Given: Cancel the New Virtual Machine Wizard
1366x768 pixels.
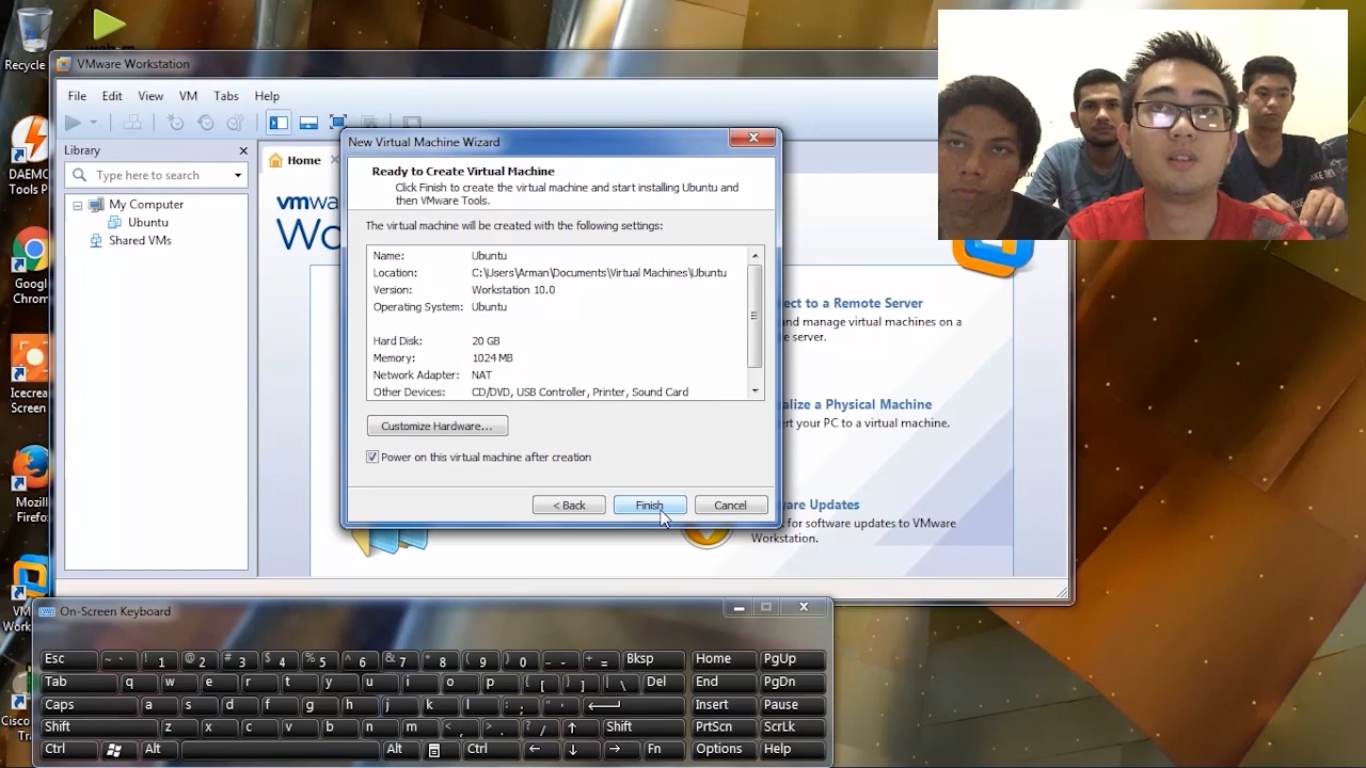Looking at the screenshot, I should click(731, 505).
